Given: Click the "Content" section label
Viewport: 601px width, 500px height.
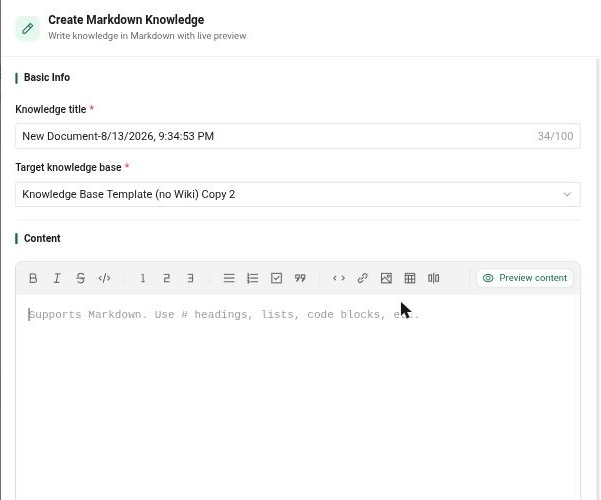Looking at the screenshot, I should pos(42,238).
